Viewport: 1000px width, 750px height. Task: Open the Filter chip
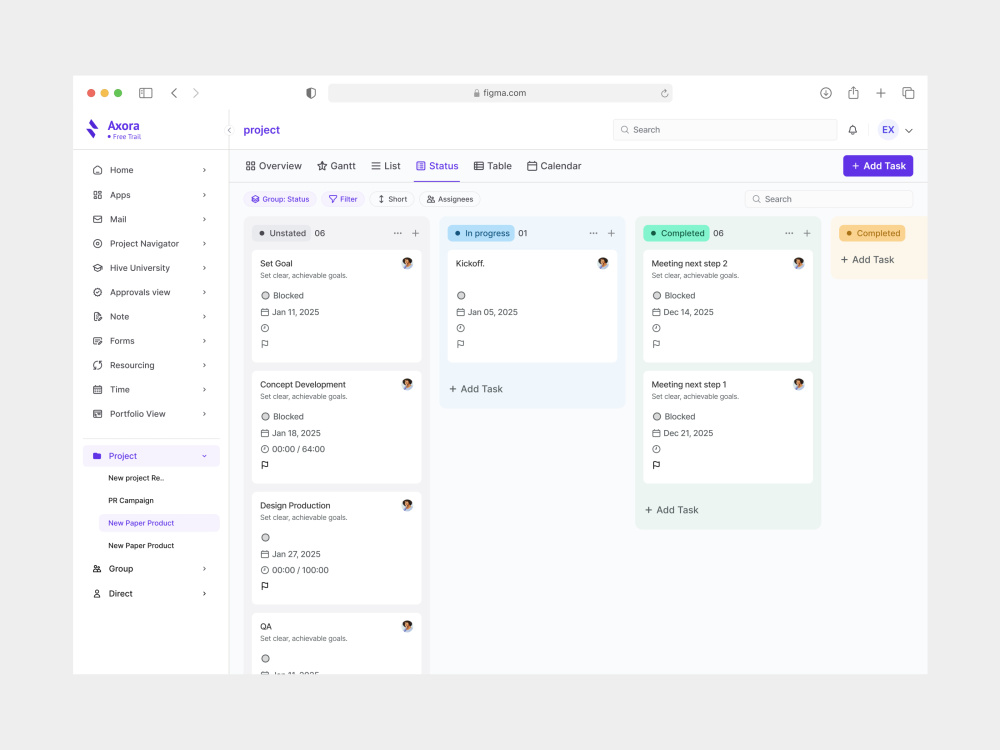pos(342,200)
